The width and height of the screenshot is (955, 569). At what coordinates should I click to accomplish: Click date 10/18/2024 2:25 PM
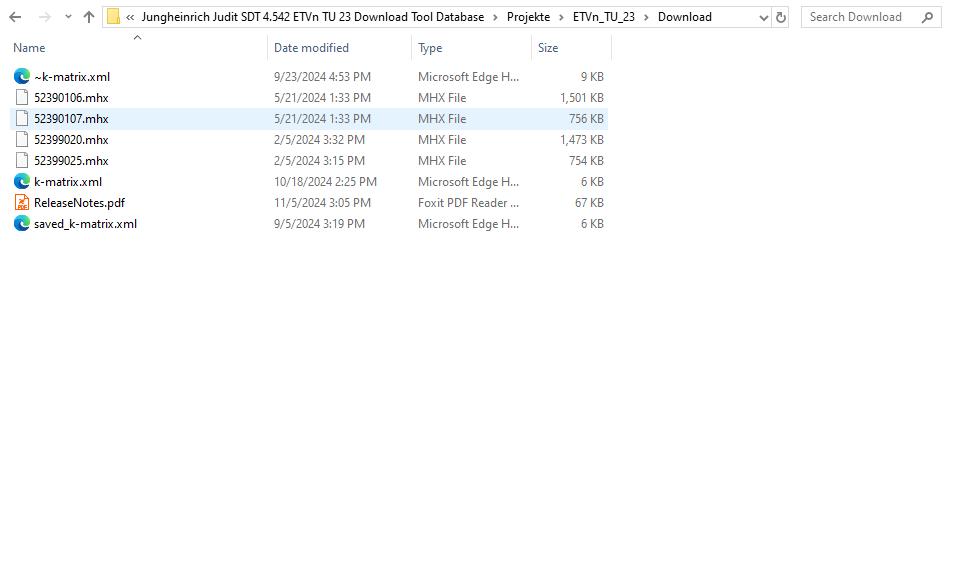point(325,182)
